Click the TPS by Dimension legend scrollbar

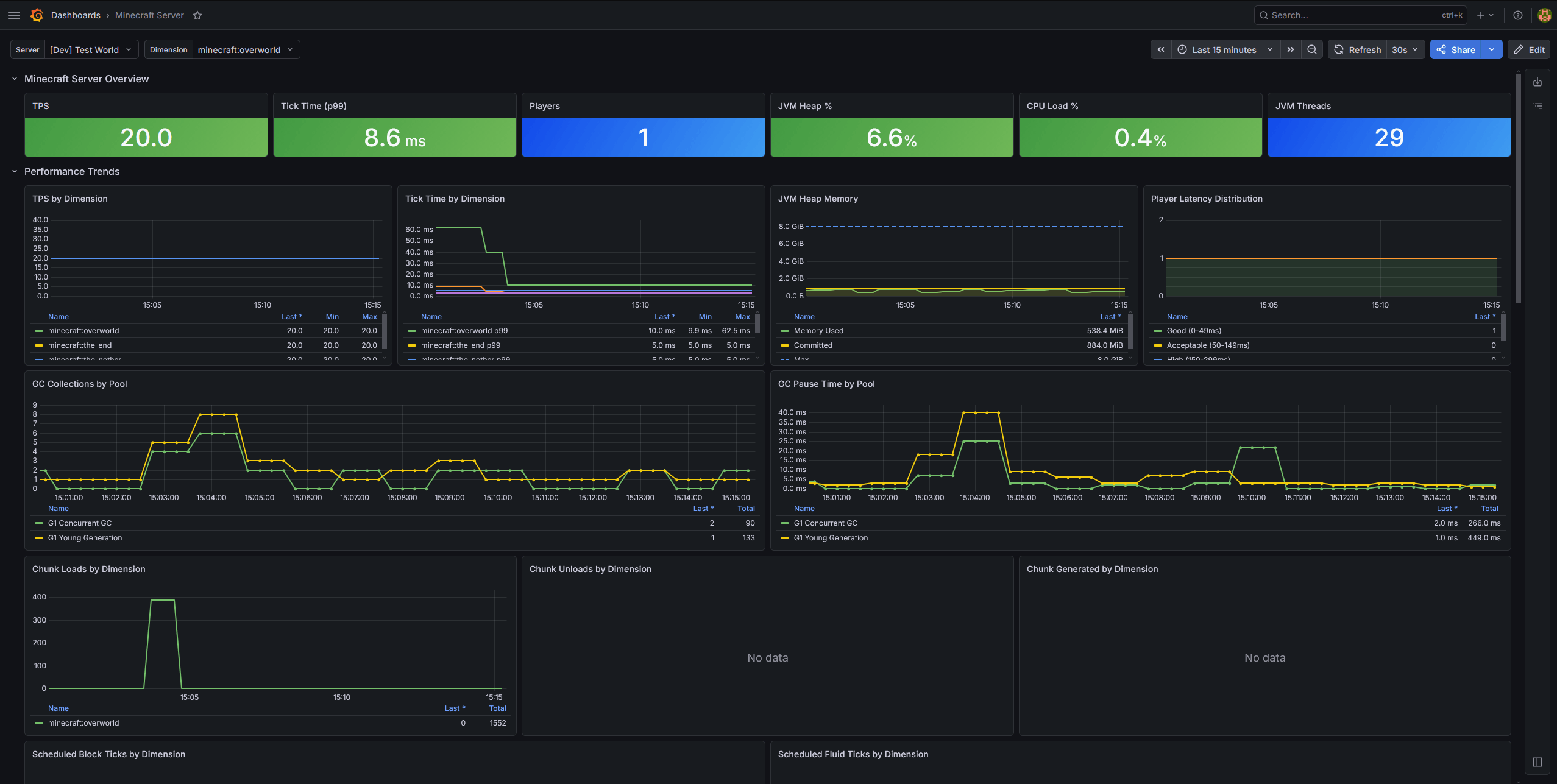tap(385, 331)
